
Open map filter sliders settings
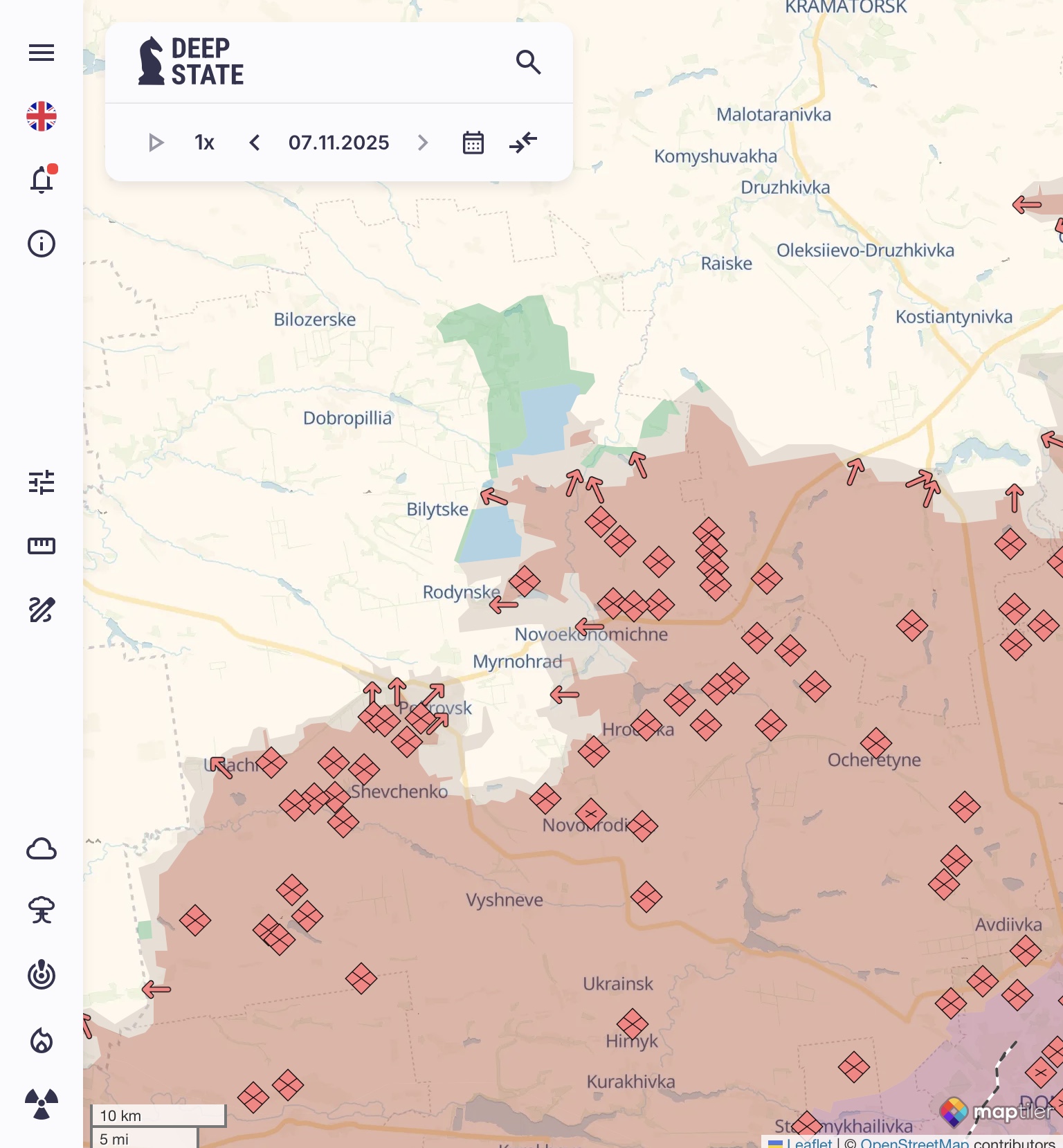pyautogui.click(x=42, y=482)
